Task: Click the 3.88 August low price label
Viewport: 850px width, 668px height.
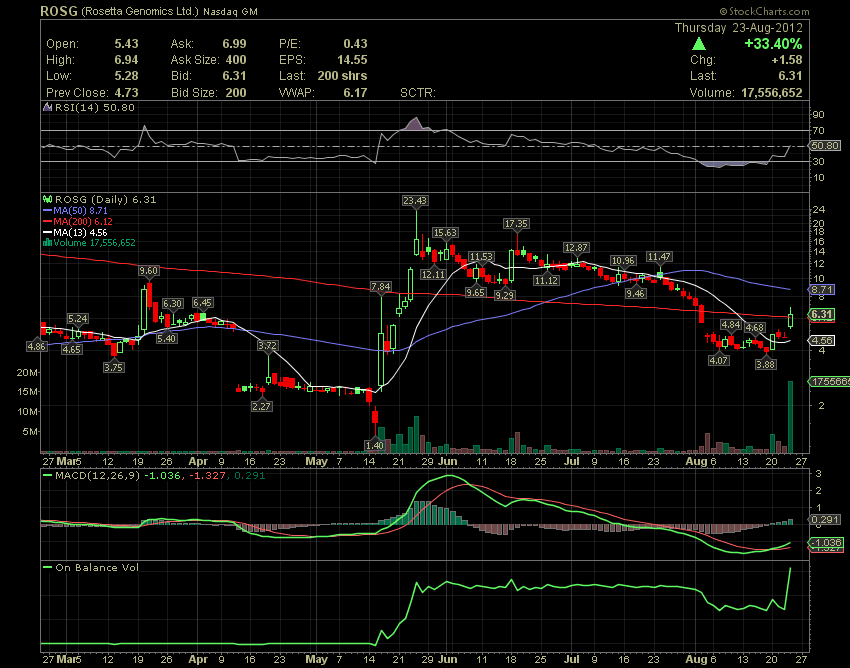Action: click(x=765, y=364)
